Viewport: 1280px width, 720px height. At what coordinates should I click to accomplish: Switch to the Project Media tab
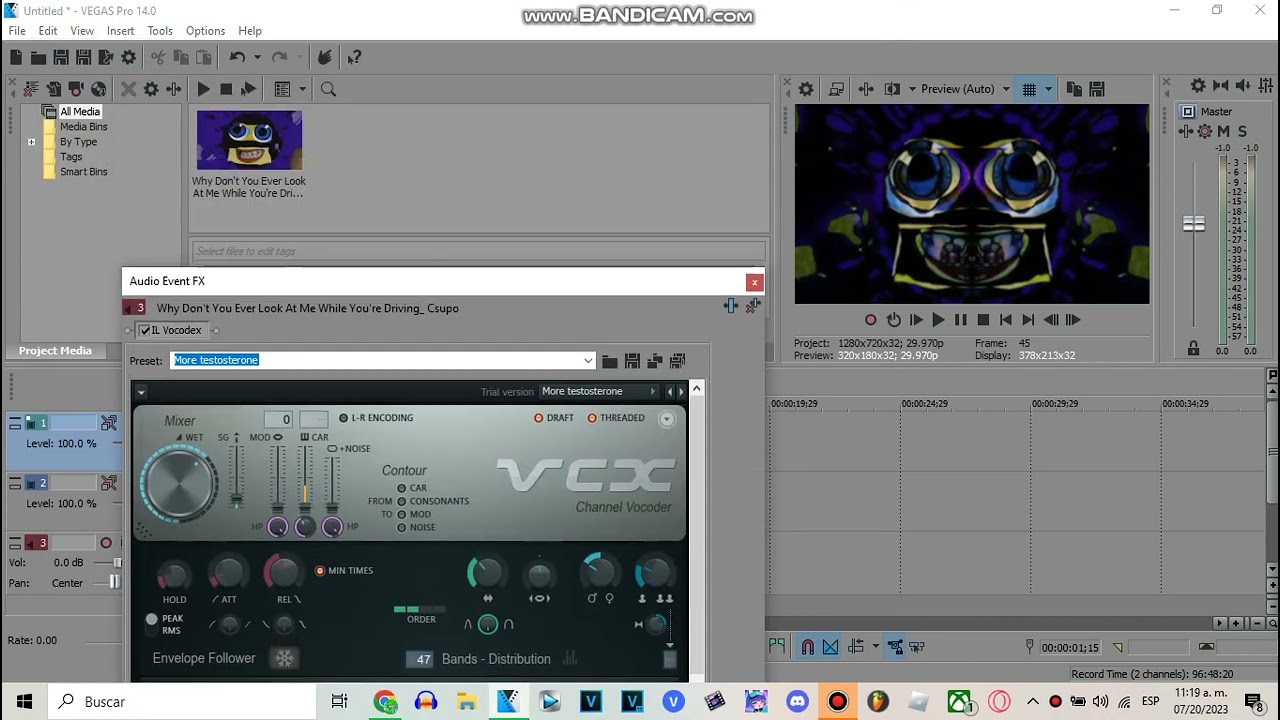55,351
